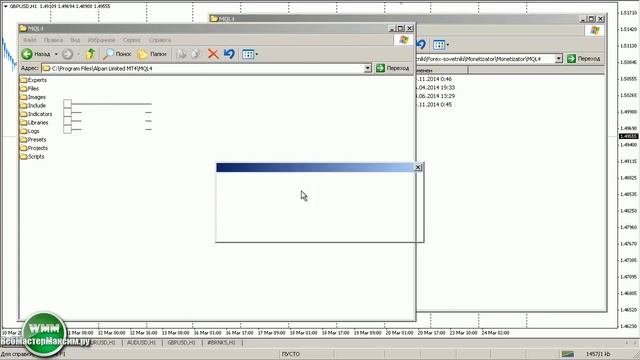Click the current price label on the price scale
640x360 pixels.
click(629, 136)
